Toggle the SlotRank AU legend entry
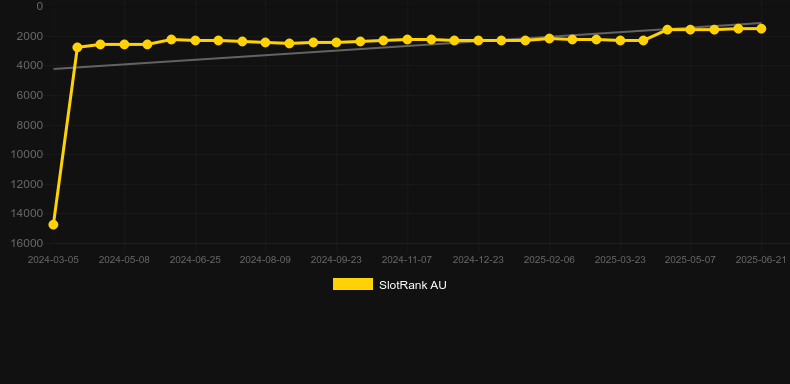This screenshot has width=790, height=384. (389, 285)
